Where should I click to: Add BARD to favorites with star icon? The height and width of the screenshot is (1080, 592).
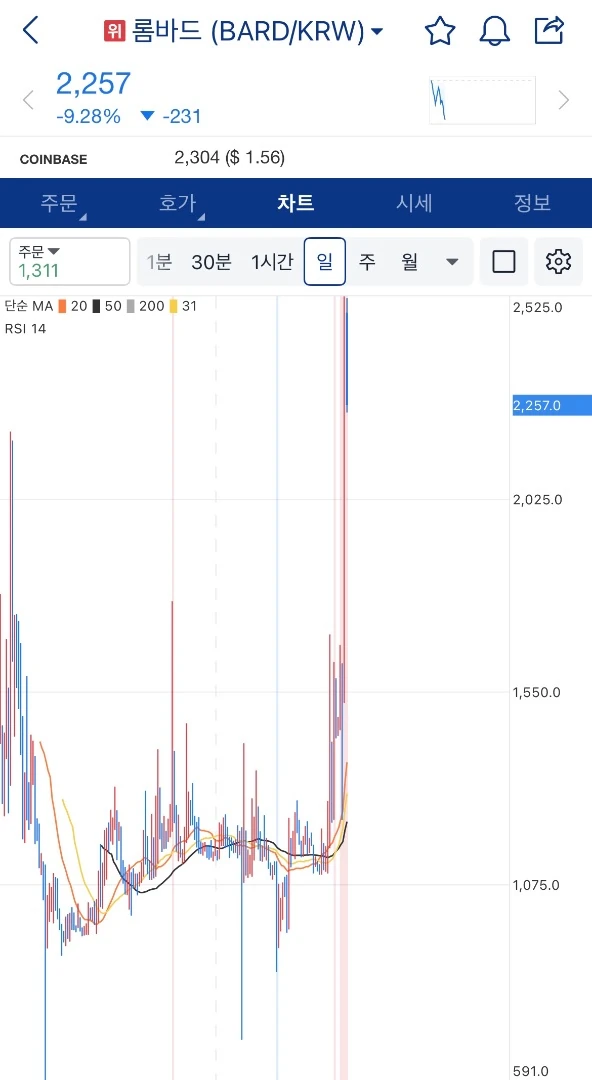click(x=440, y=31)
